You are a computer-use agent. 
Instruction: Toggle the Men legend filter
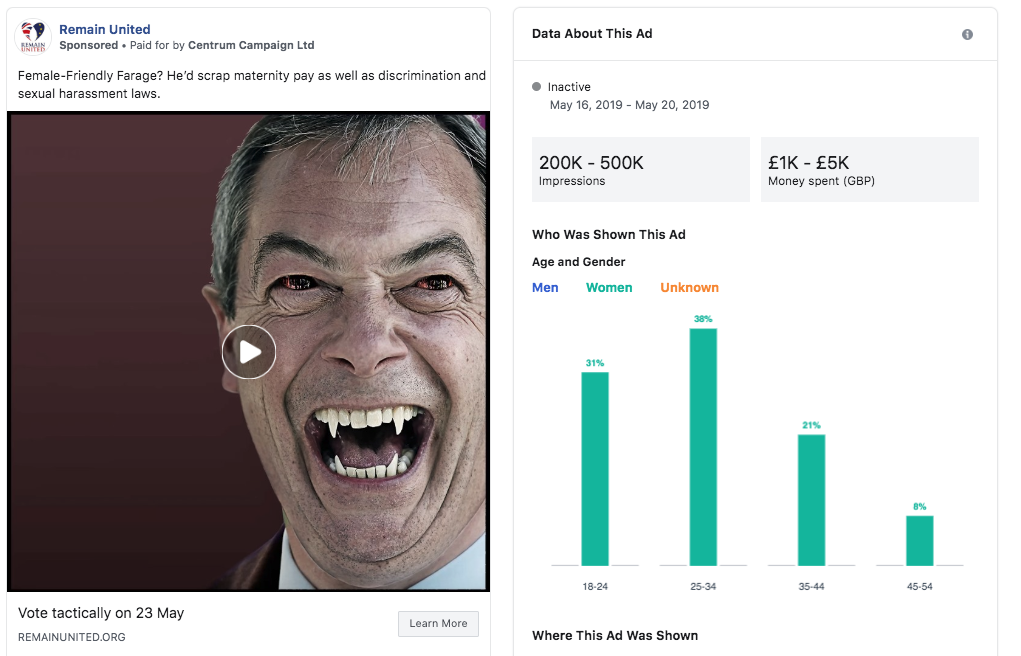click(545, 287)
